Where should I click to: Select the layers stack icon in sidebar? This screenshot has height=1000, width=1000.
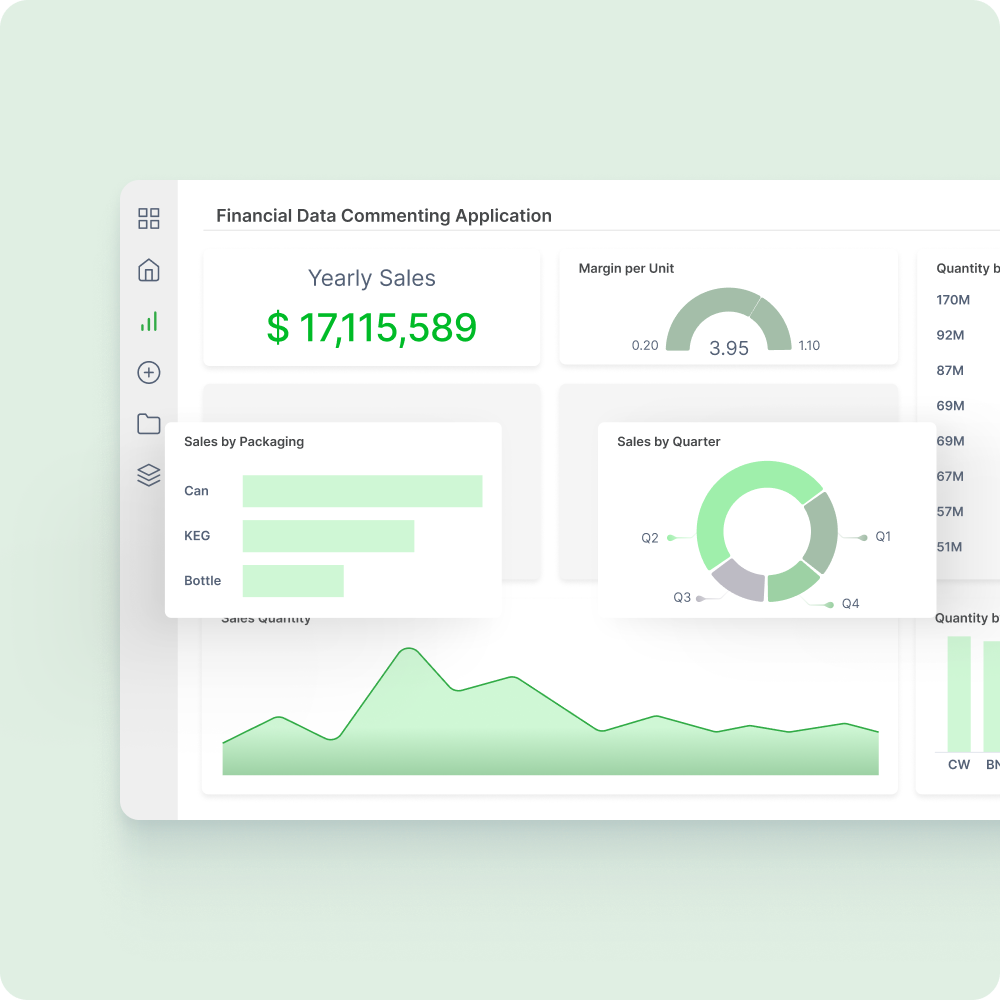tap(149, 475)
